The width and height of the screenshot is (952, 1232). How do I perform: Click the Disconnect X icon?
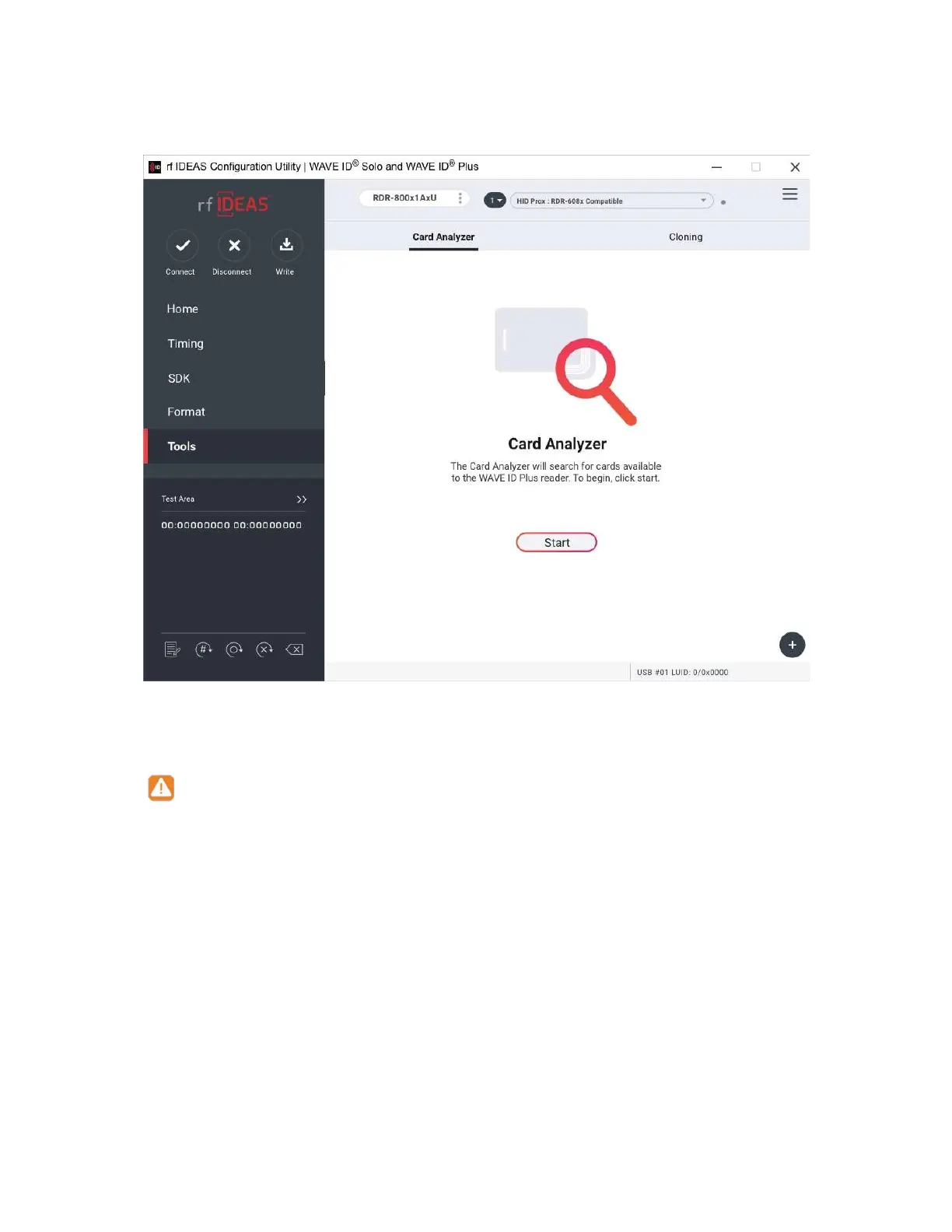[234, 246]
